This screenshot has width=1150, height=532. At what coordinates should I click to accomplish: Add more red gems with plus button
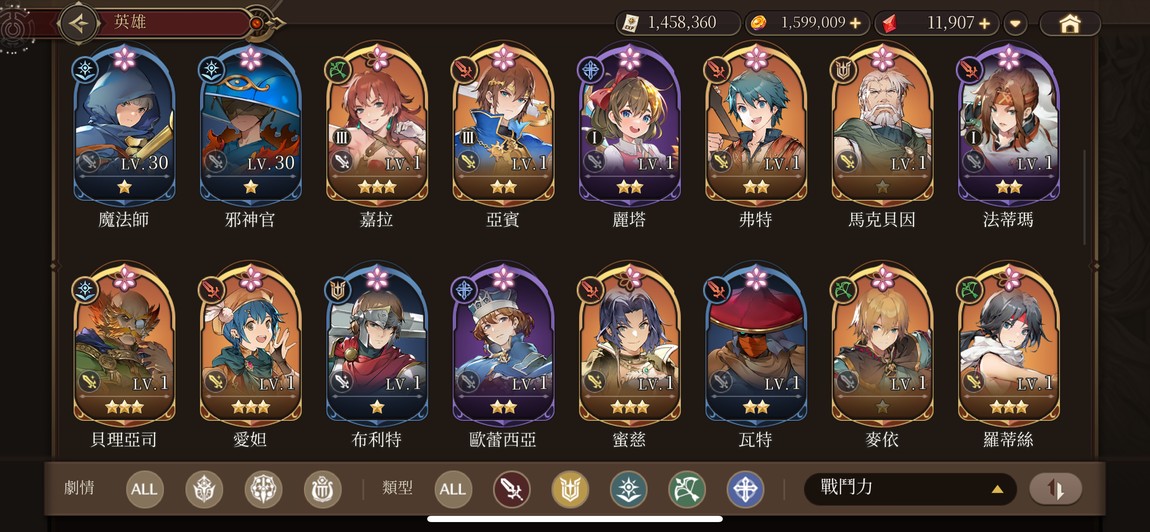tap(984, 23)
